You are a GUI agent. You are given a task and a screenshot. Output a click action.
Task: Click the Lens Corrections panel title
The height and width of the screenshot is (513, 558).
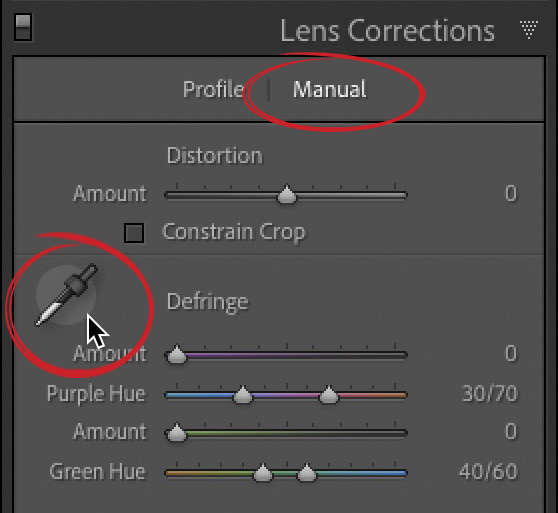tap(387, 31)
